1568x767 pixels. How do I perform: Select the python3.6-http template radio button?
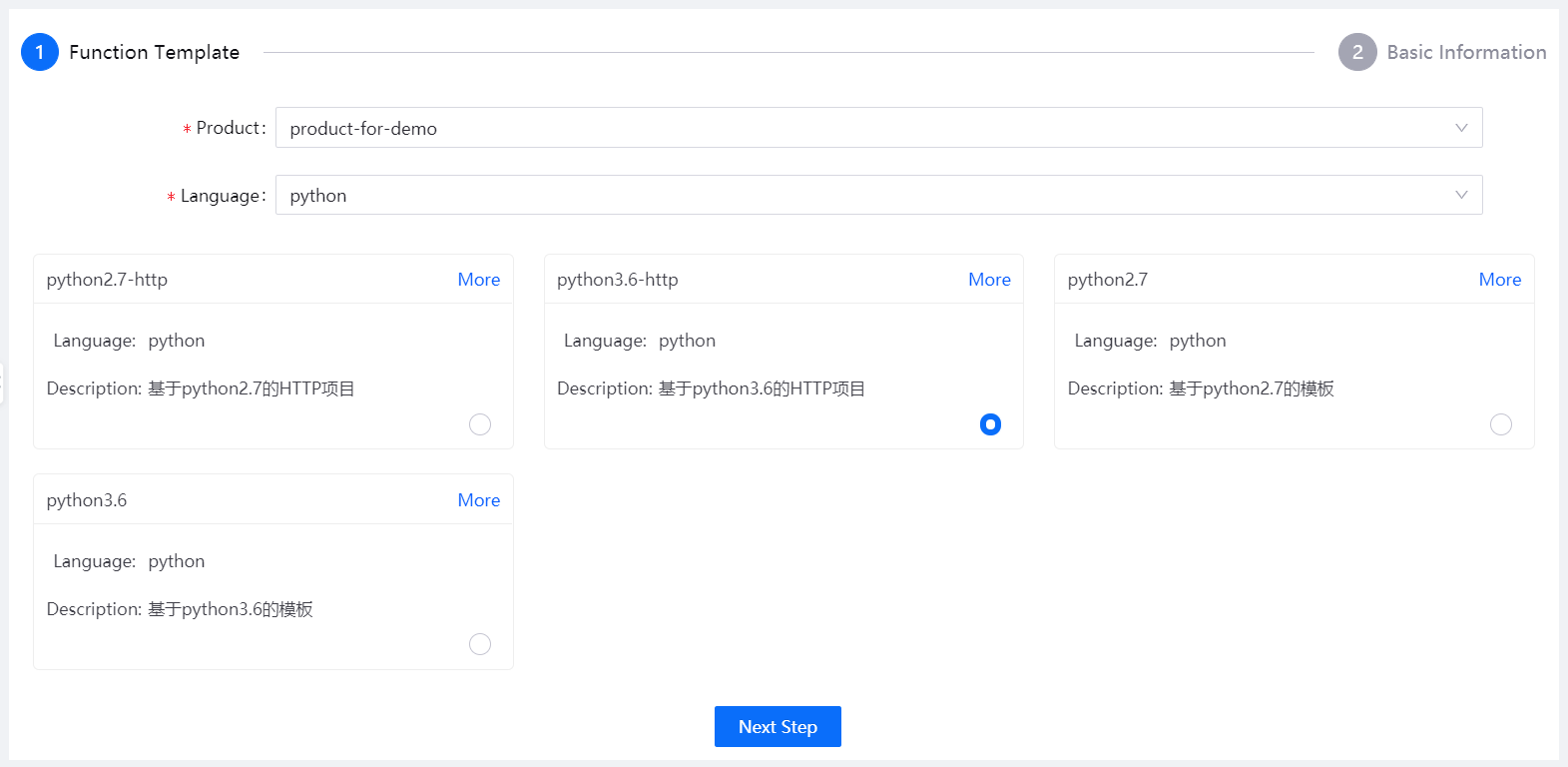coord(990,424)
